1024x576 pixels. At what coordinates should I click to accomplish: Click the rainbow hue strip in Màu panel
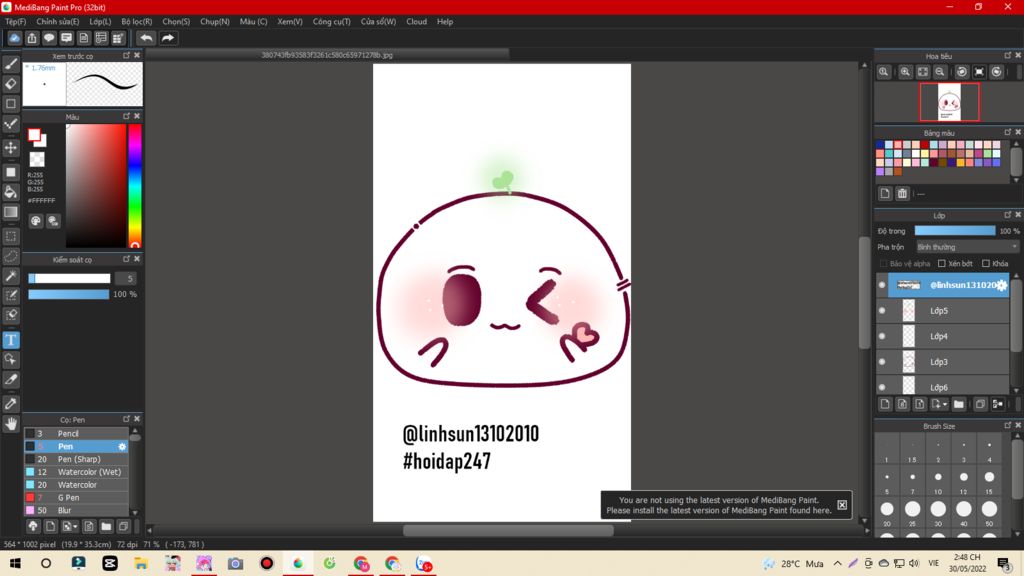click(x=135, y=185)
